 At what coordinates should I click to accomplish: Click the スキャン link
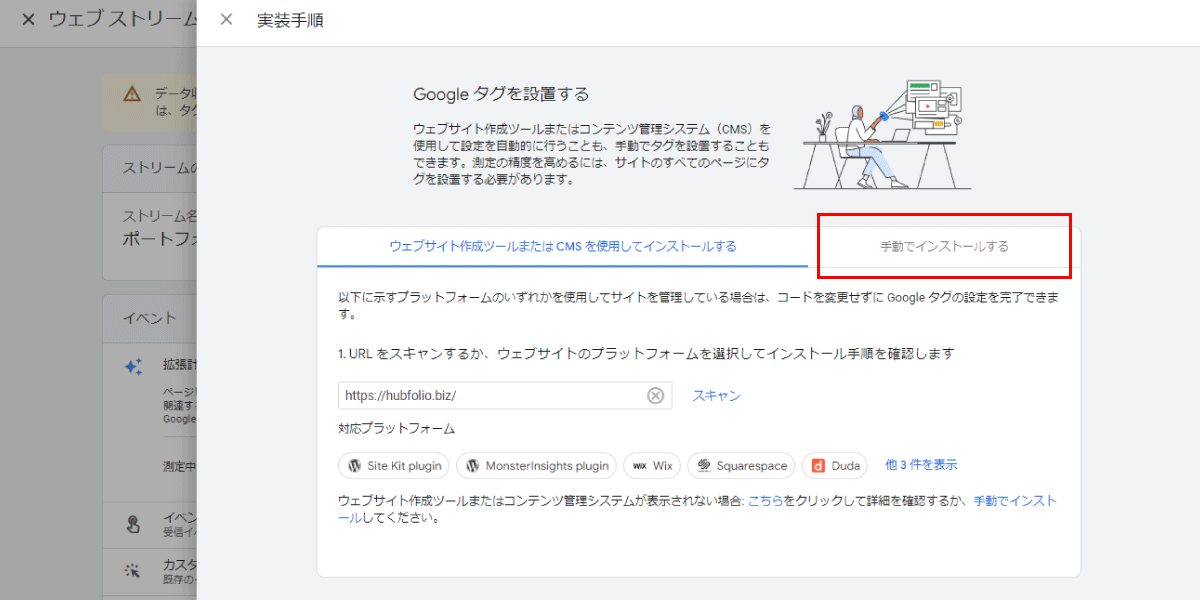coord(717,396)
